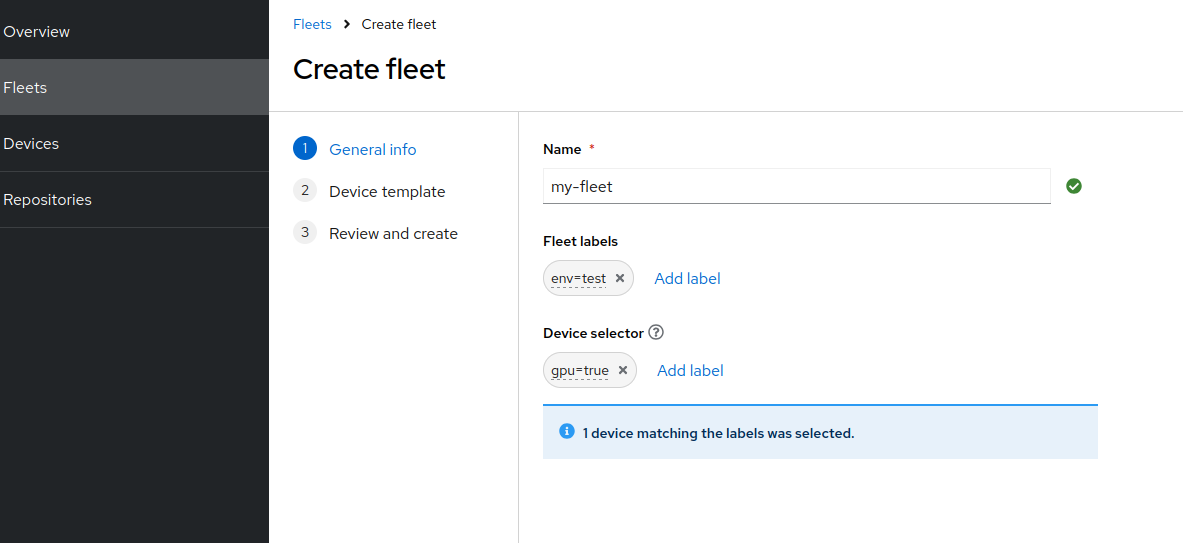Screen dimensions: 1183x543
Task: Remove the env=test fleet label
Action: tap(620, 278)
